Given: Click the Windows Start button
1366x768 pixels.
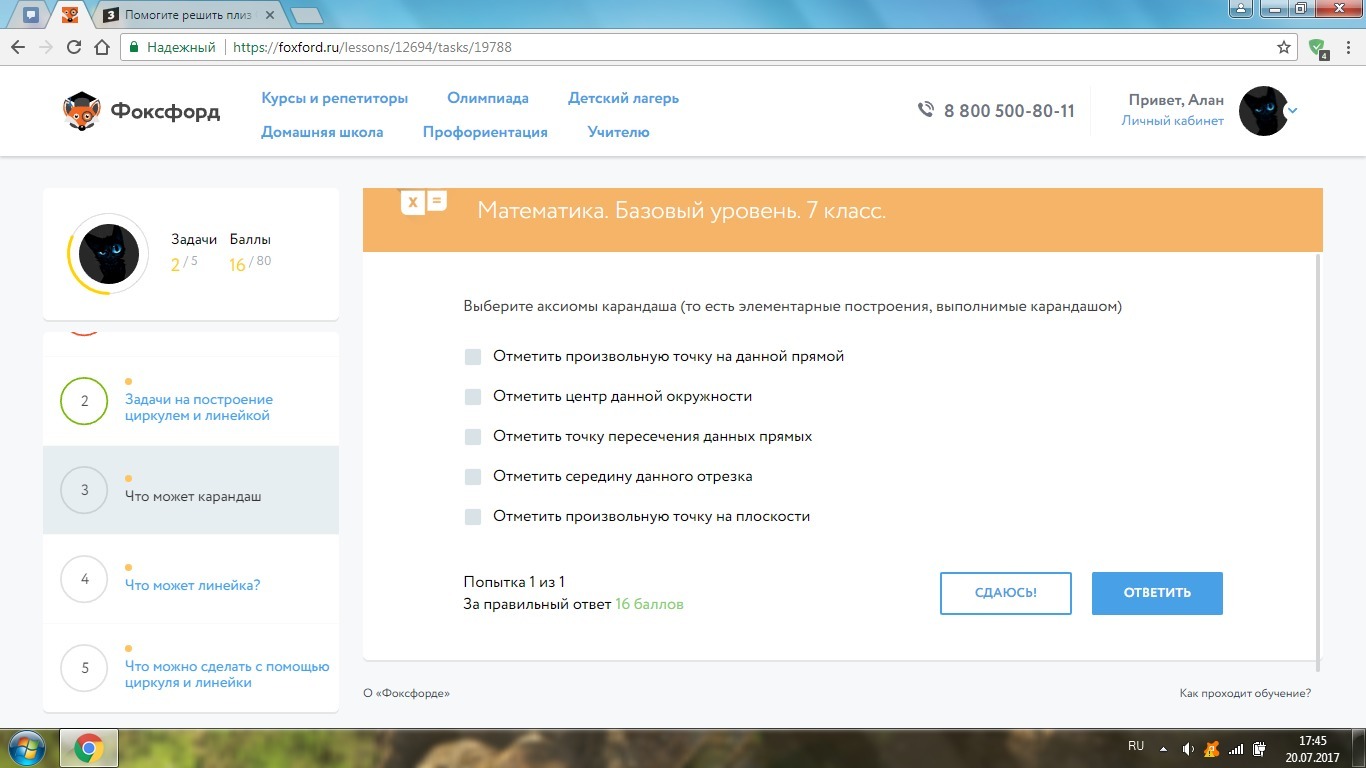Looking at the screenshot, I should (x=26, y=748).
